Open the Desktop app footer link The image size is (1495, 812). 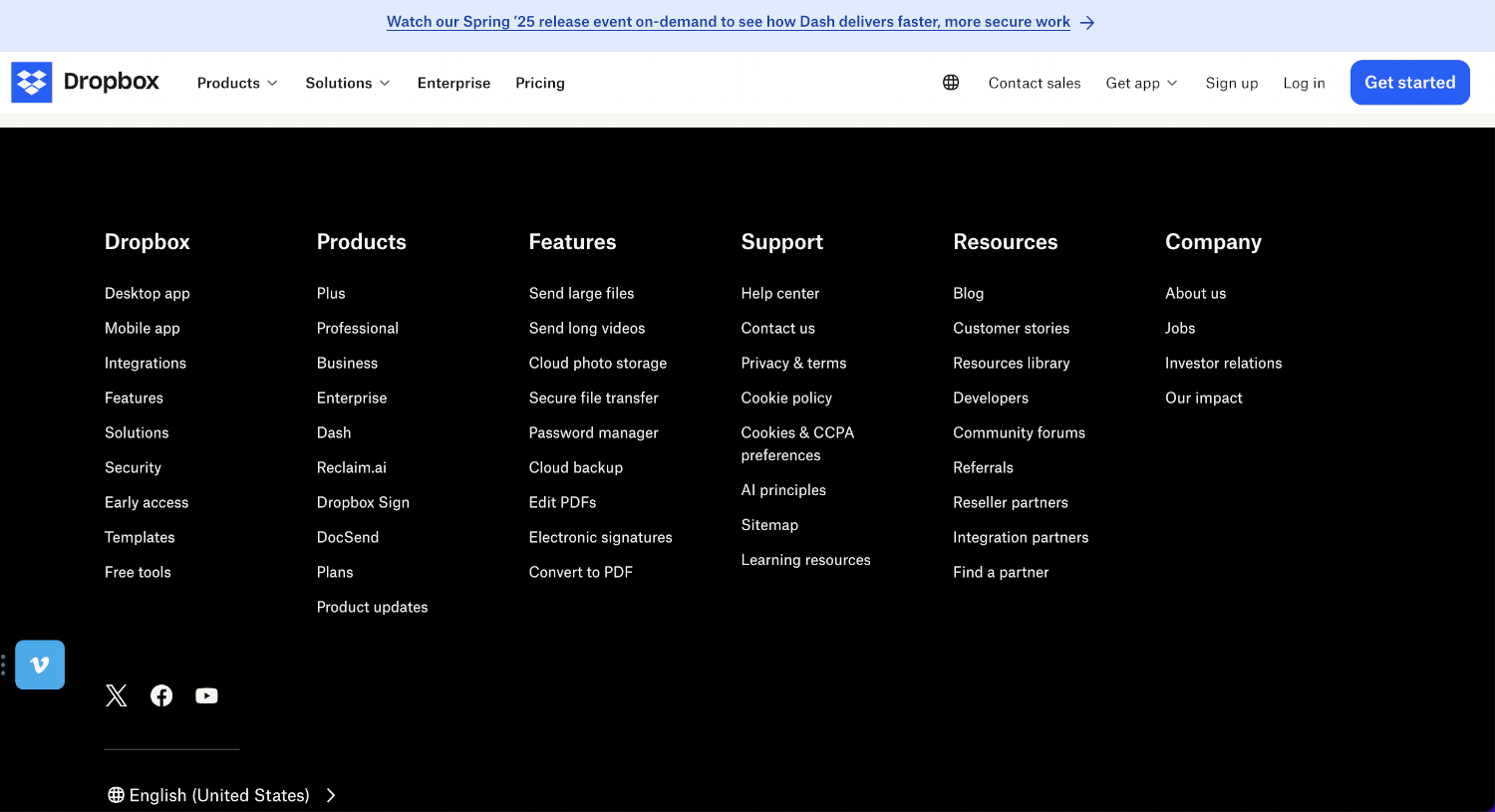(148, 293)
